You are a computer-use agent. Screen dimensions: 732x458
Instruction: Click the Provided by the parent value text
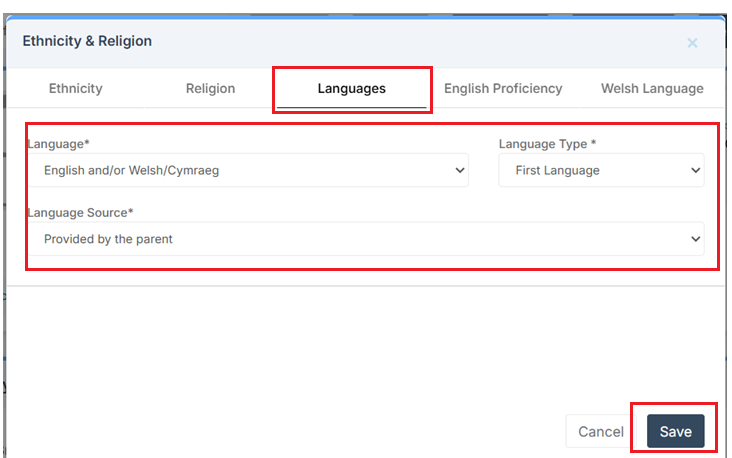tap(108, 239)
